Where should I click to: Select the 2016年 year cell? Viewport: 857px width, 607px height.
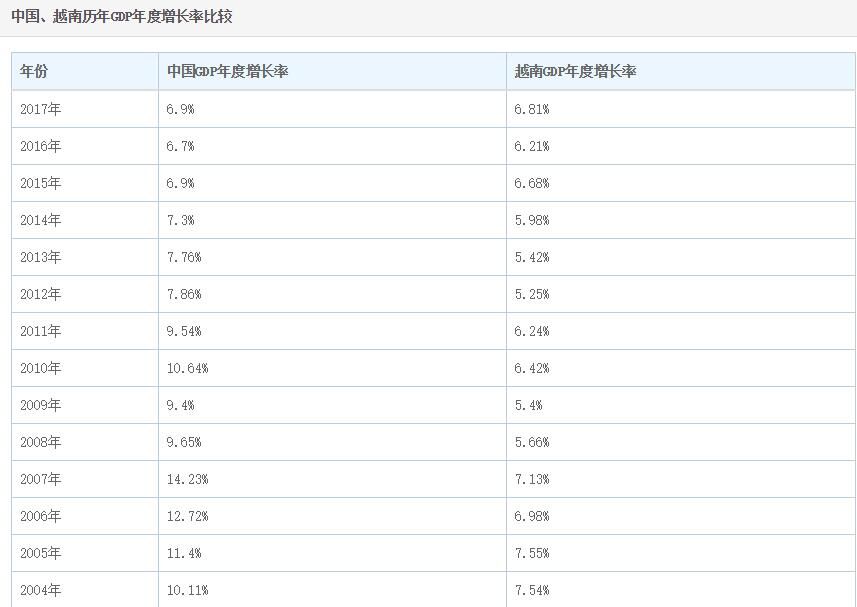coord(40,146)
